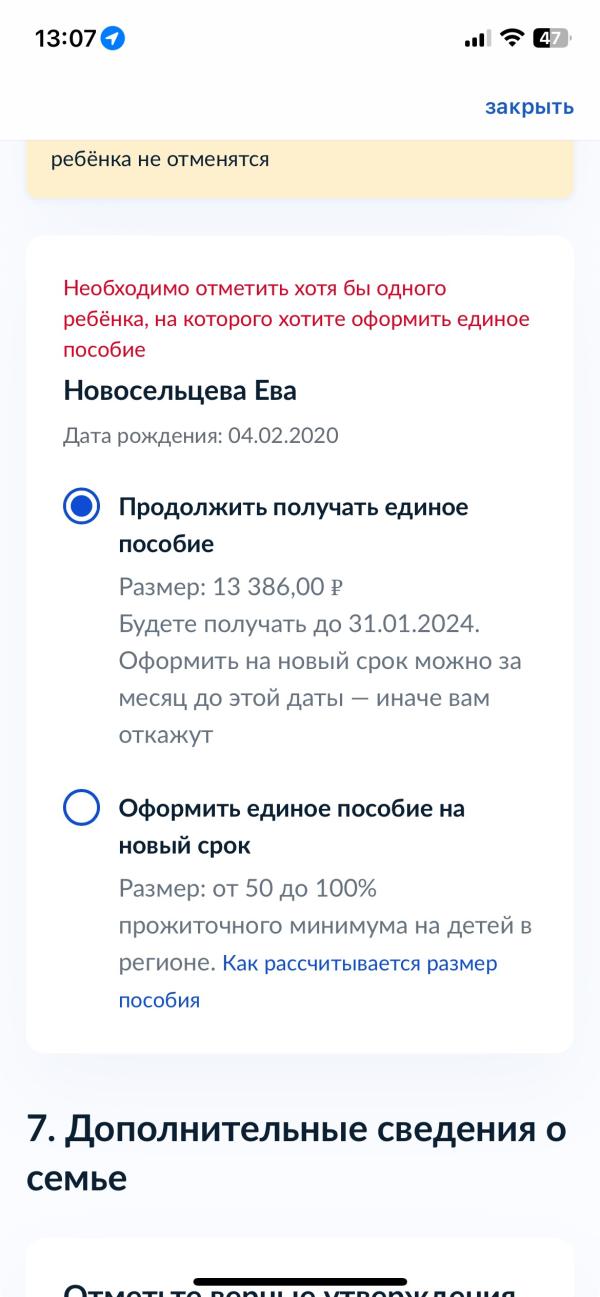Tap label Оформить единое пособие на новый срок

coord(292,826)
